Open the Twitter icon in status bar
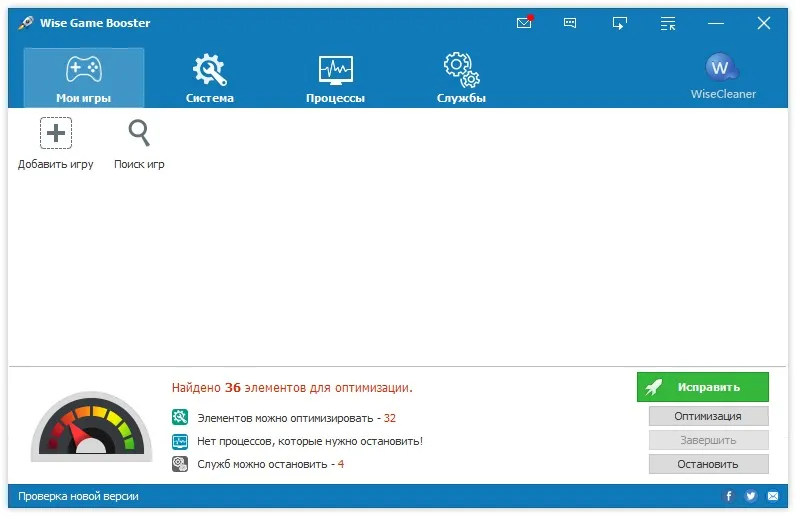 (751, 496)
